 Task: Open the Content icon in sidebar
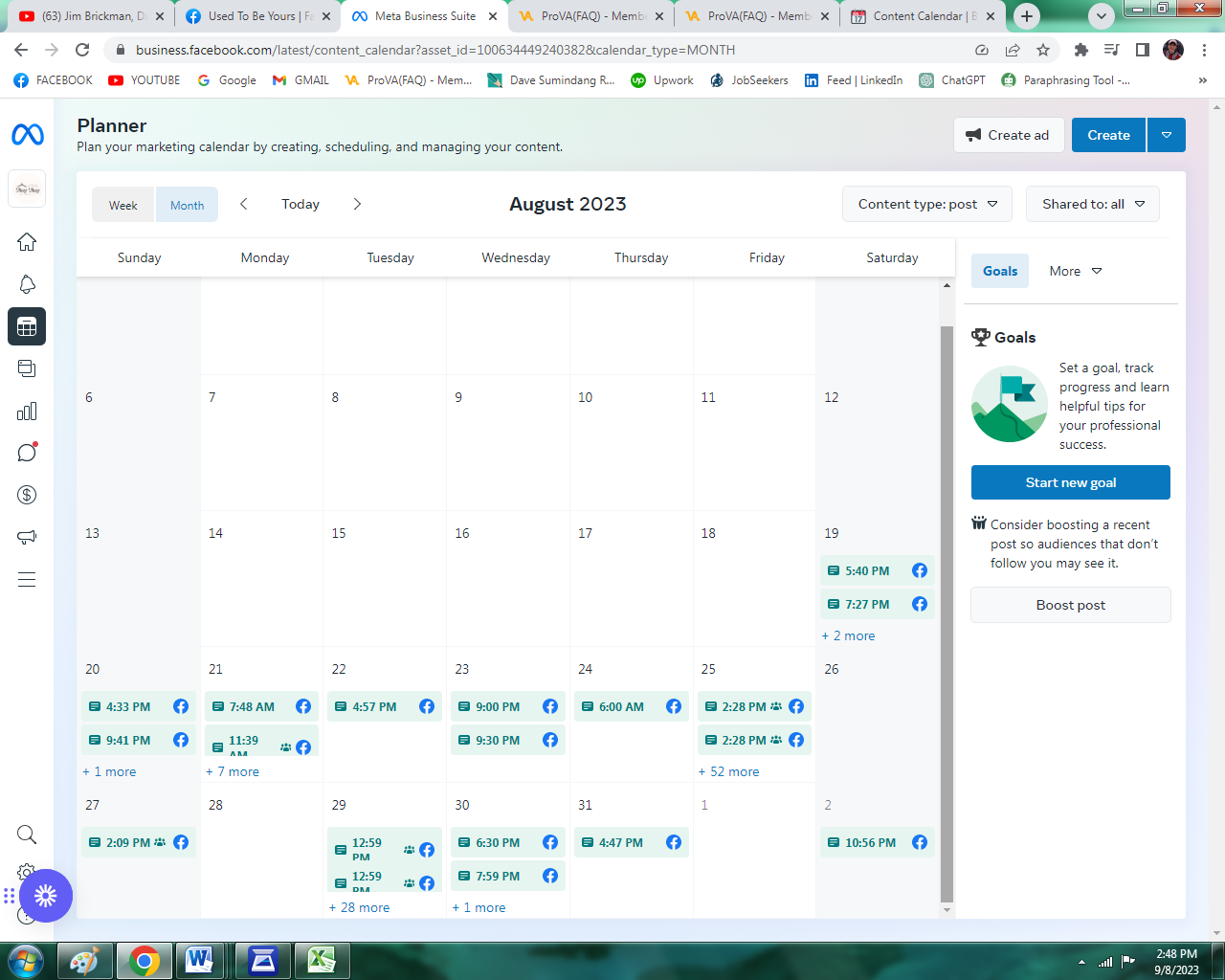click(x=27, y=368)
